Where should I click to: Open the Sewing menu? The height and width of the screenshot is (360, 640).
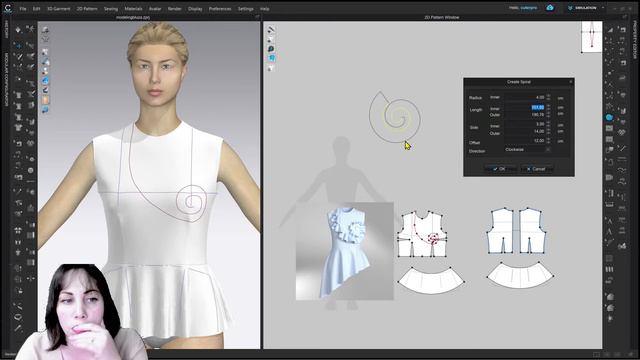111,9
